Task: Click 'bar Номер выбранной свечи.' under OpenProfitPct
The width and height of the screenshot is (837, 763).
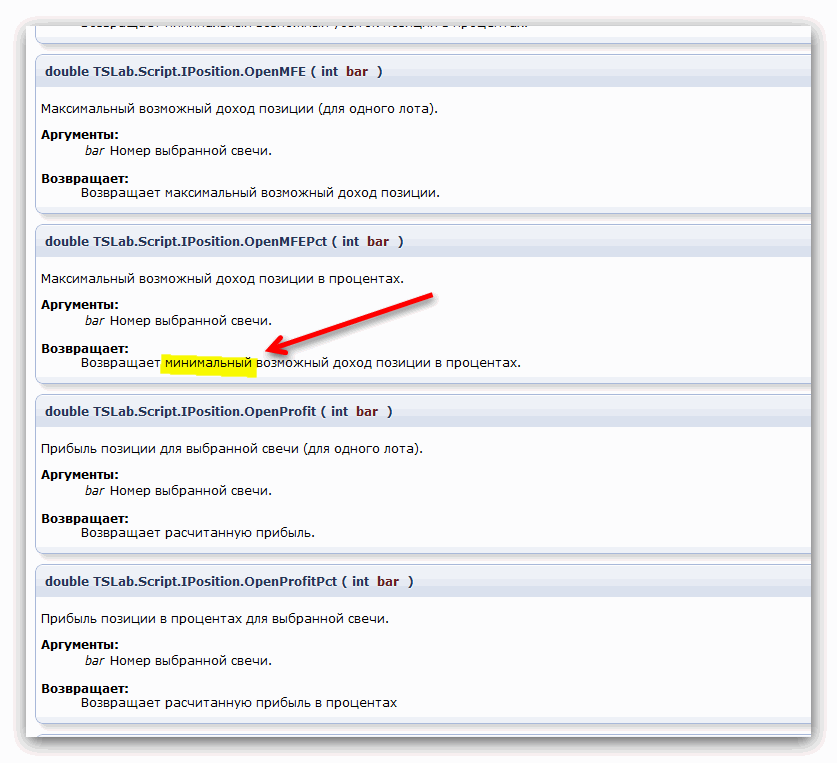Action: (x=178, y=660)
